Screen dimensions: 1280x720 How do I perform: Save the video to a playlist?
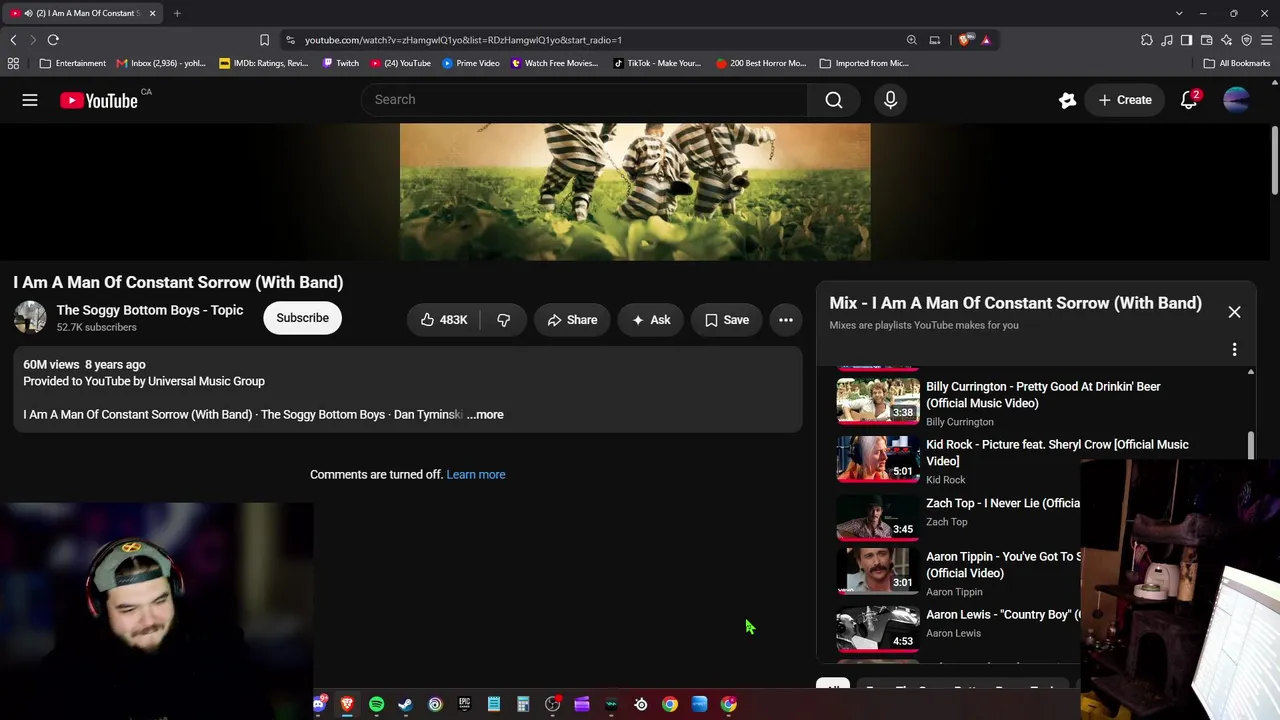click(x=727, y=320)
